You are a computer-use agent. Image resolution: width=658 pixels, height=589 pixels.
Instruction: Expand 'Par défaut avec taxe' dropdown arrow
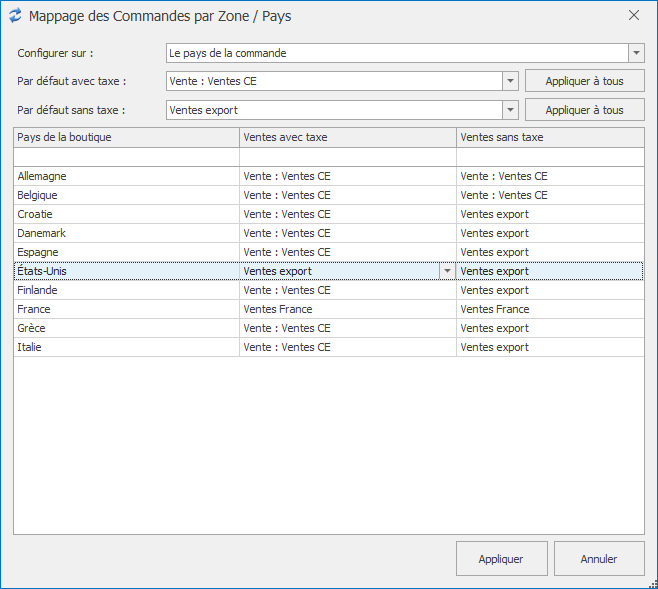click(510, 81)
